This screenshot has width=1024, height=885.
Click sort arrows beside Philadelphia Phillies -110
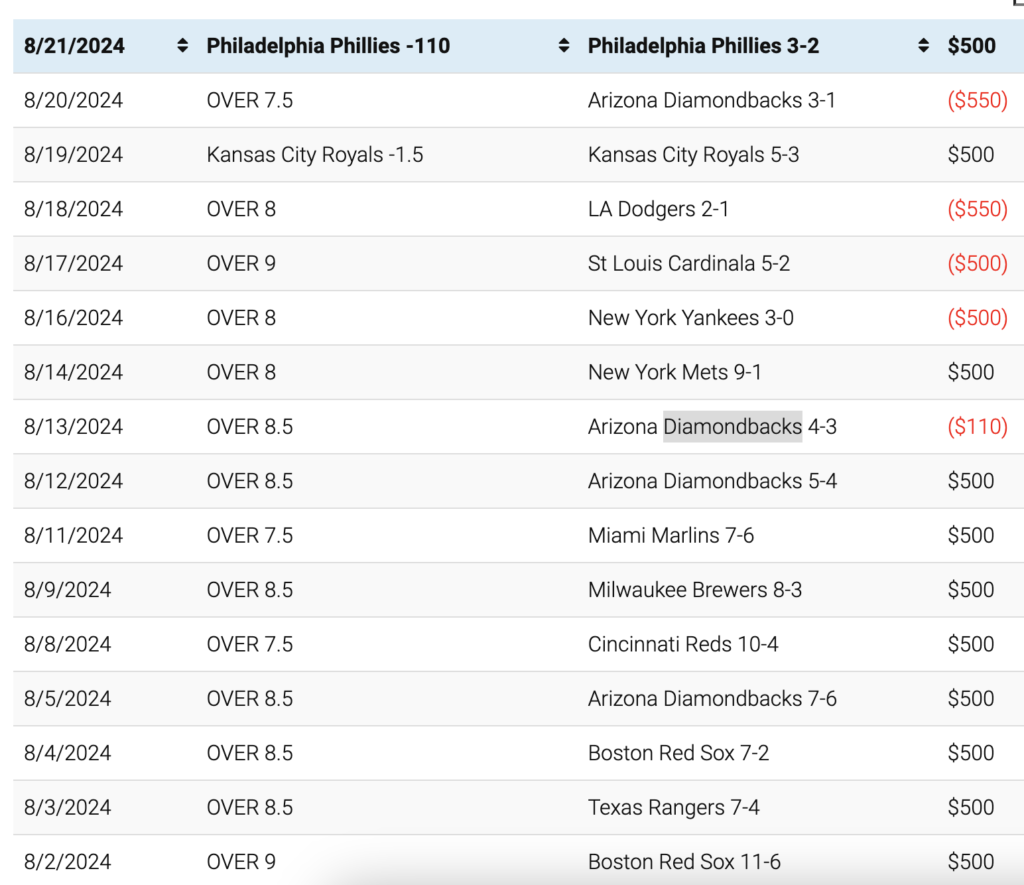point(564,46)
